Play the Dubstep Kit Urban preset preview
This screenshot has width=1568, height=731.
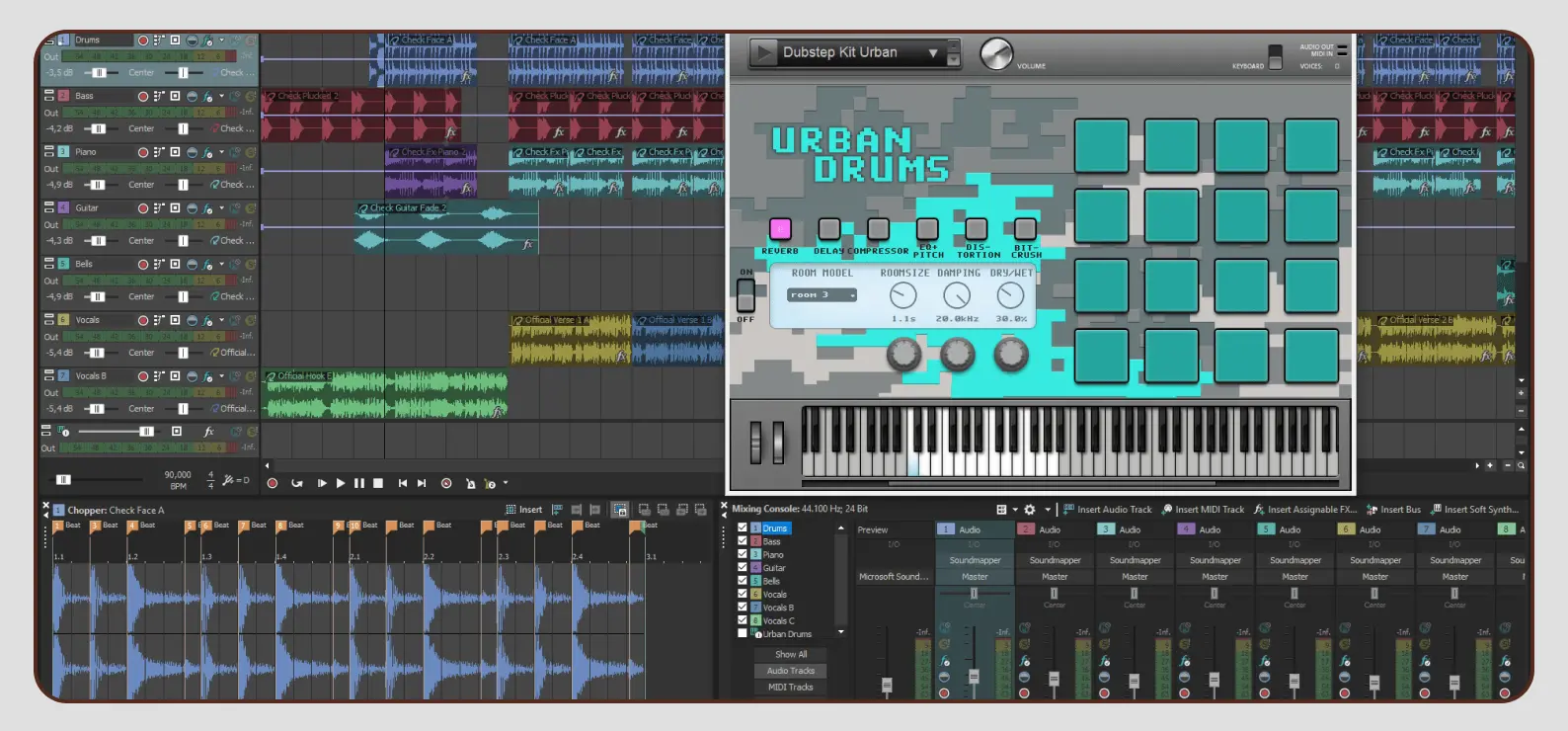pyautogui.click(x=763, y=52)
